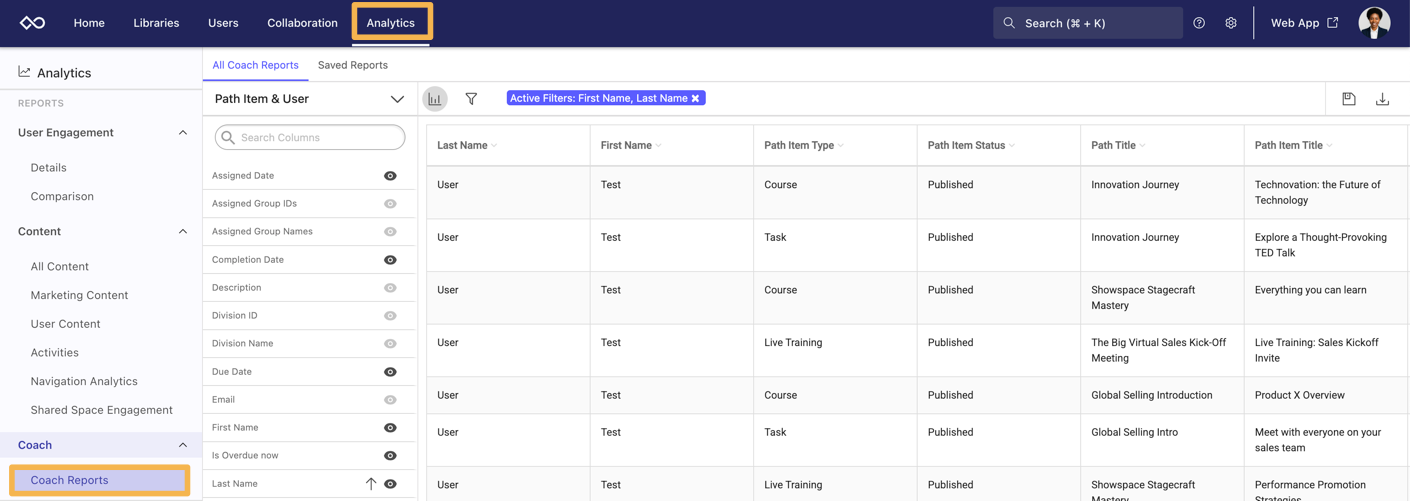The width and height of the screenshot is (1410, 501).
Task: Click the infinity logo icon
Action: [x=33, y=23]
